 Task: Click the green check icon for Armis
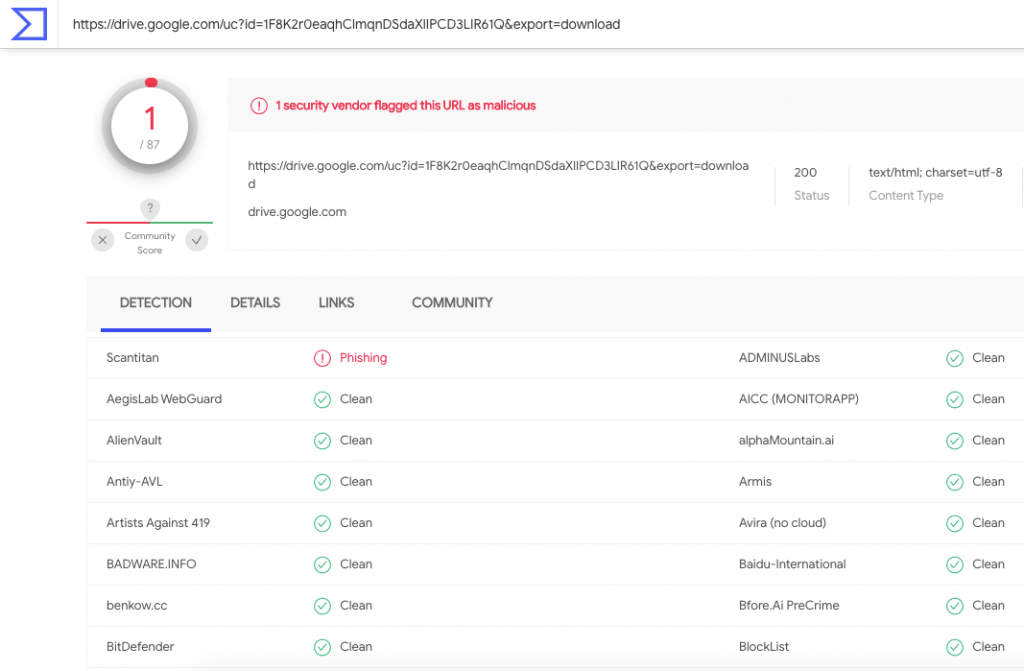(x=955, y=482)
